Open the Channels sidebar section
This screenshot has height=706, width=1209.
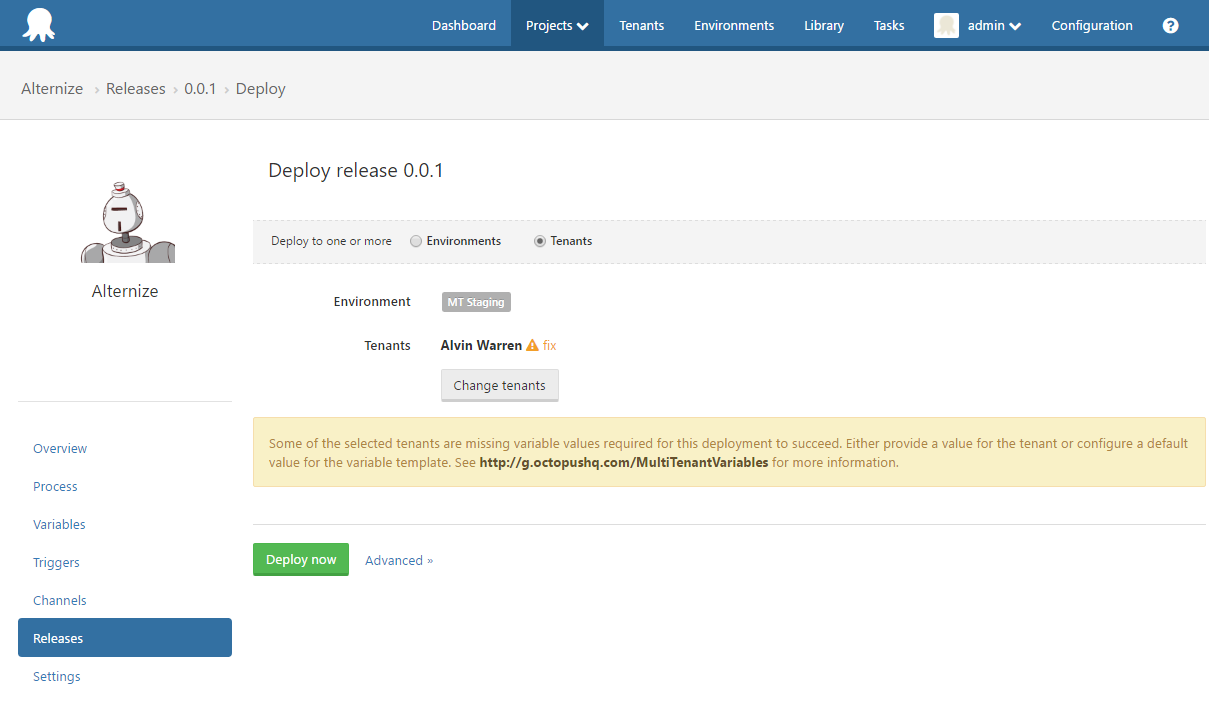(59, 600)
